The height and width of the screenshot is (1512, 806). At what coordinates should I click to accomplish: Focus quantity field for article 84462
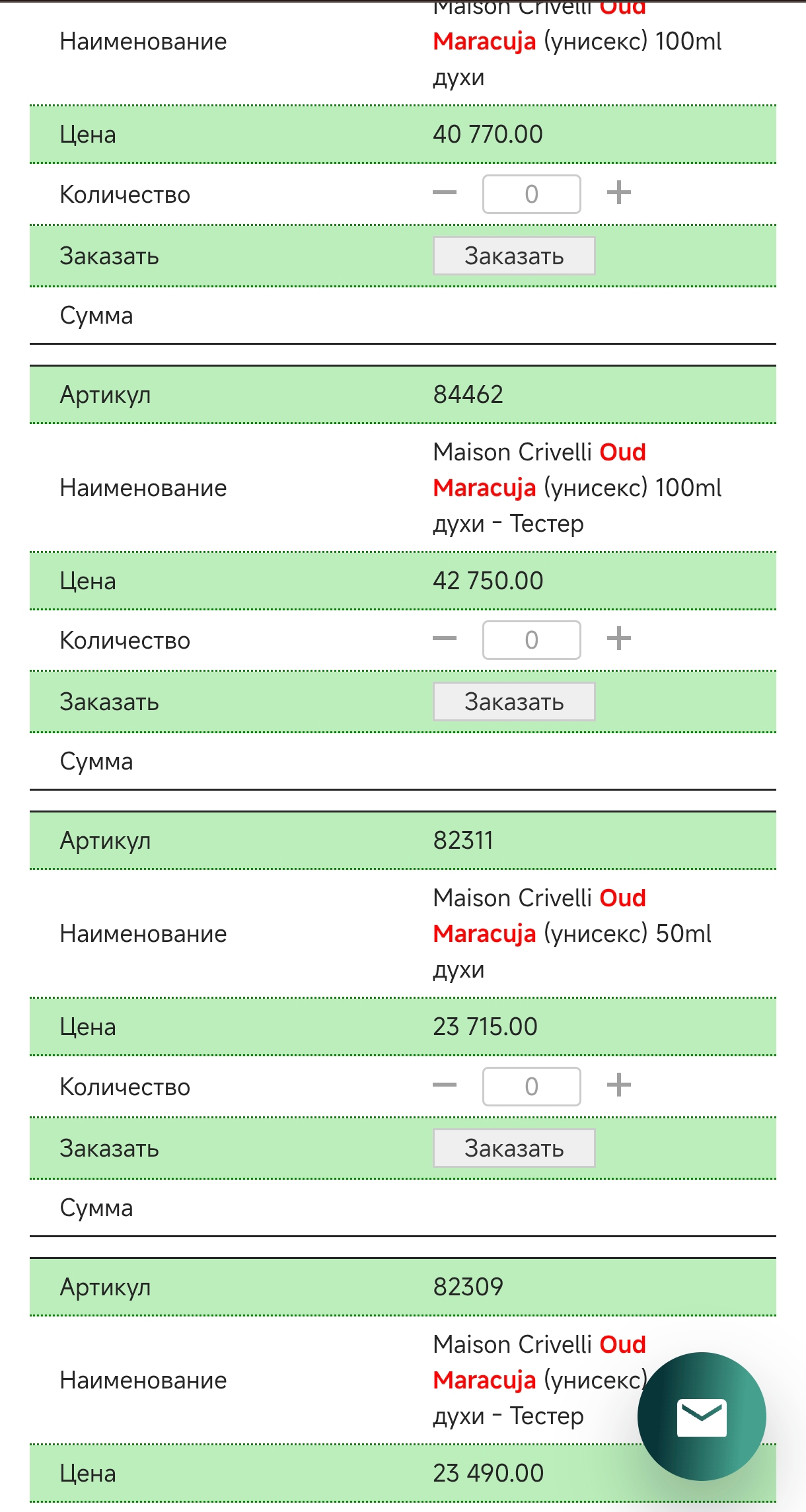tap(532, 640)
